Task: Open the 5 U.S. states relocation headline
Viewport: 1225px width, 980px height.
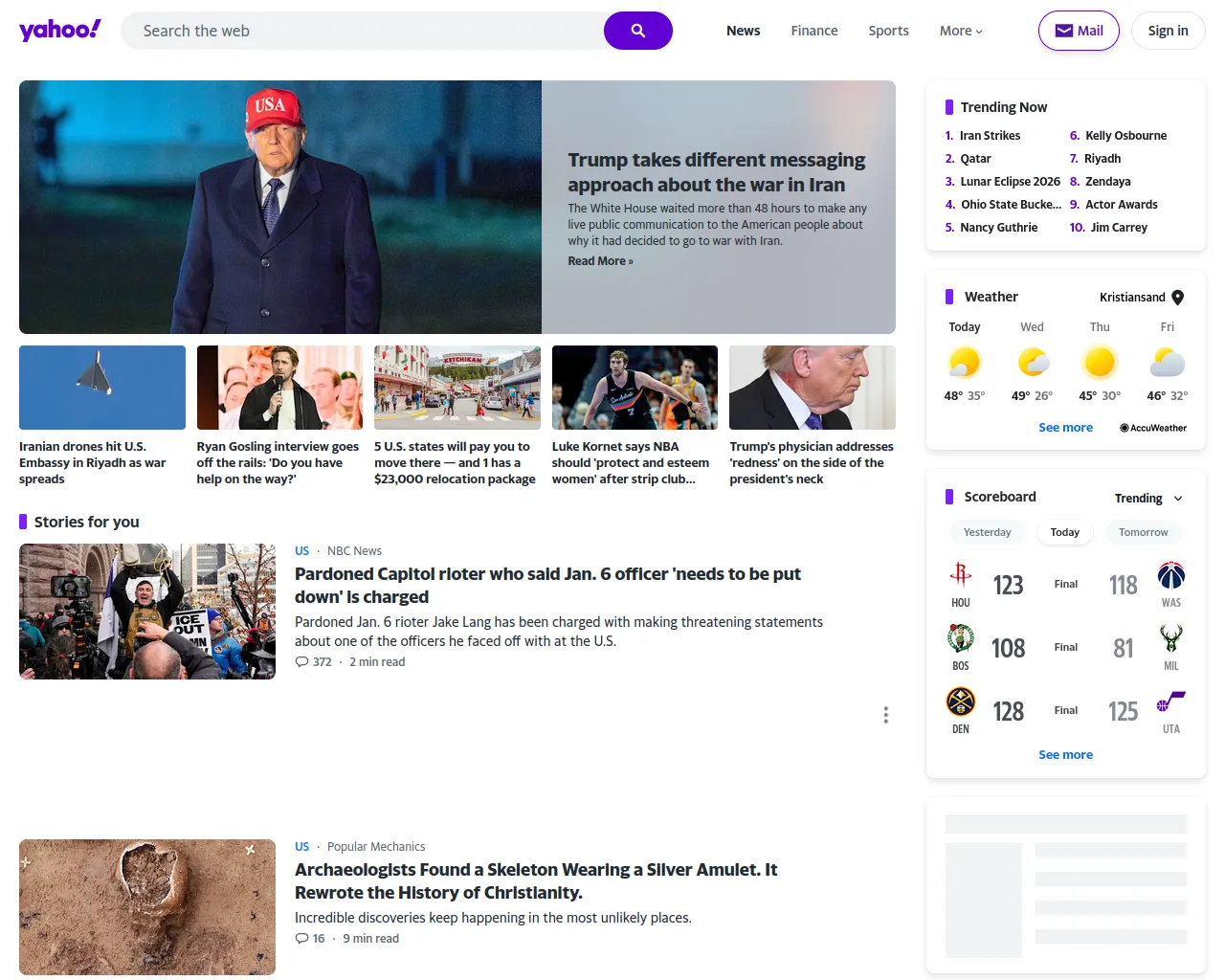Action: (x=456, y=463)
